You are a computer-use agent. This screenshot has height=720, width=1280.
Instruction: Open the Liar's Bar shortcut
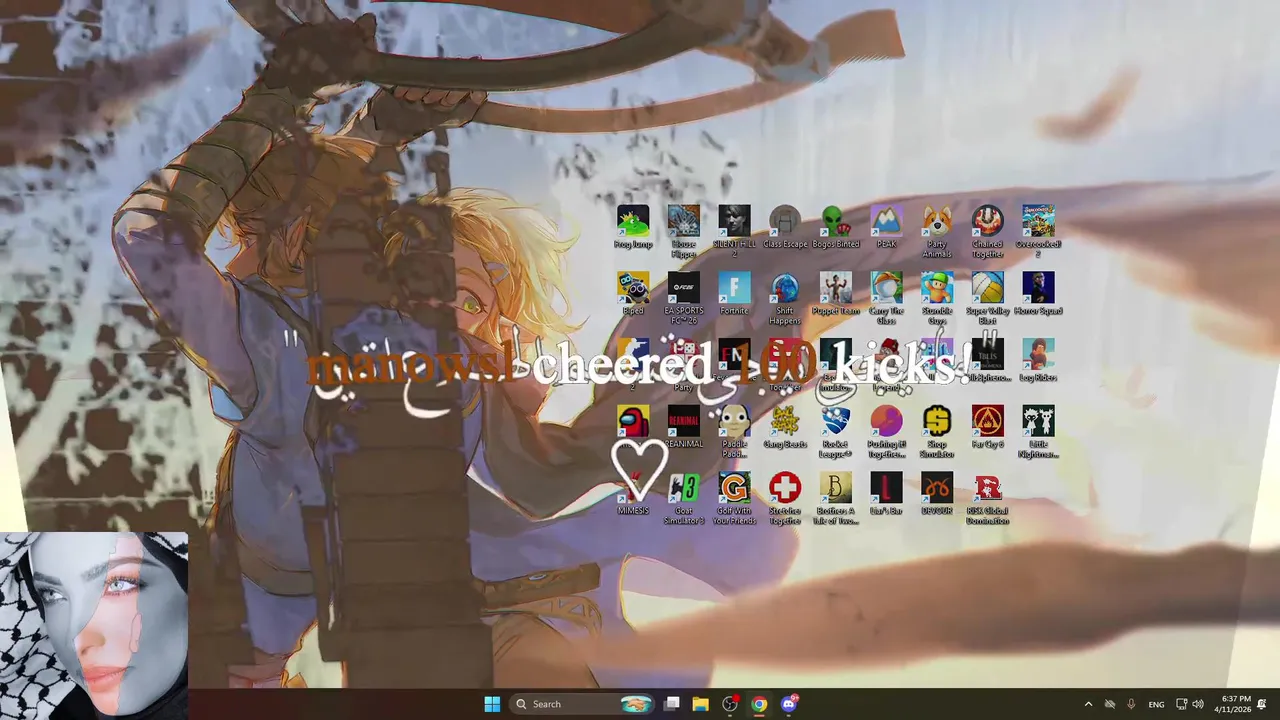click(x=886, y=494)
